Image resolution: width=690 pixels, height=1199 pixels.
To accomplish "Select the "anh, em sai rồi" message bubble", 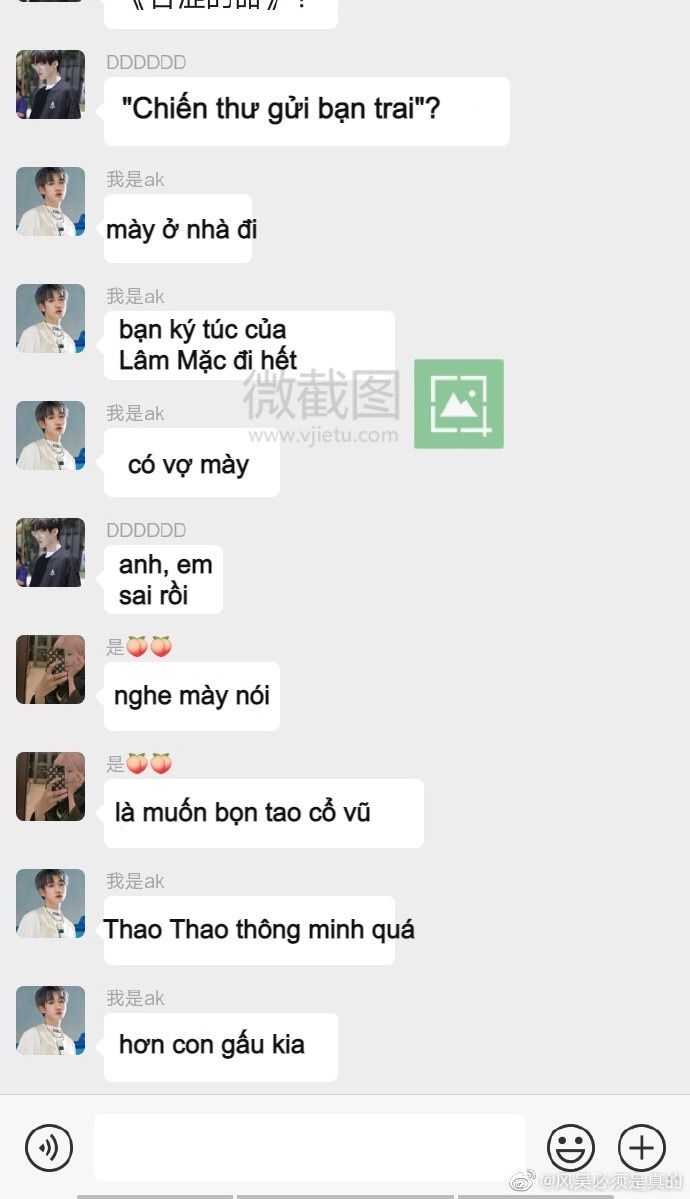I will tap(164, 579).
